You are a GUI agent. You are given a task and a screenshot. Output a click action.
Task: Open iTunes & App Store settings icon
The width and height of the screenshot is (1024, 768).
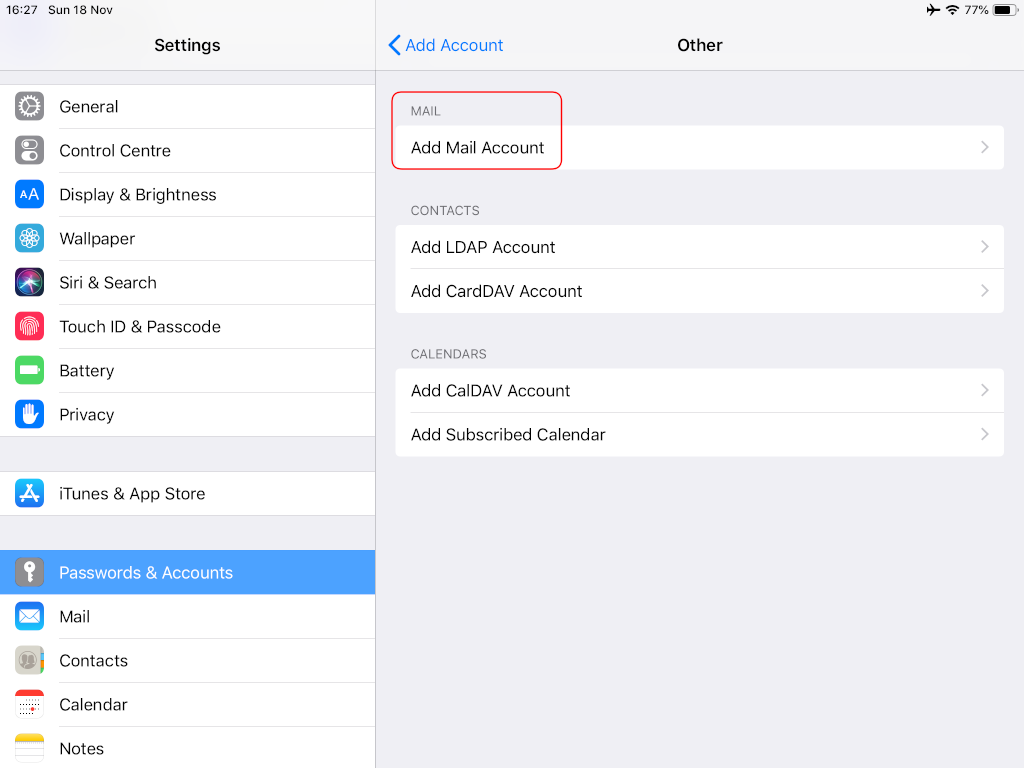point(29,493)
